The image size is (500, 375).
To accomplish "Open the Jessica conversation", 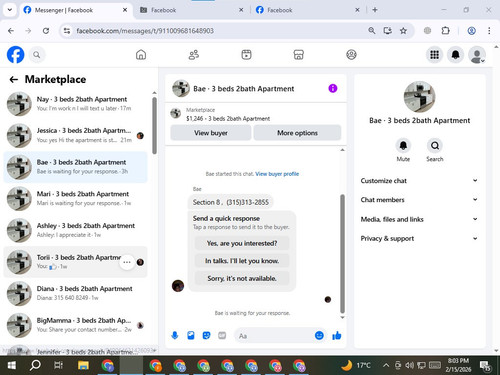I will pyautogui.click(x=75, y=135).
